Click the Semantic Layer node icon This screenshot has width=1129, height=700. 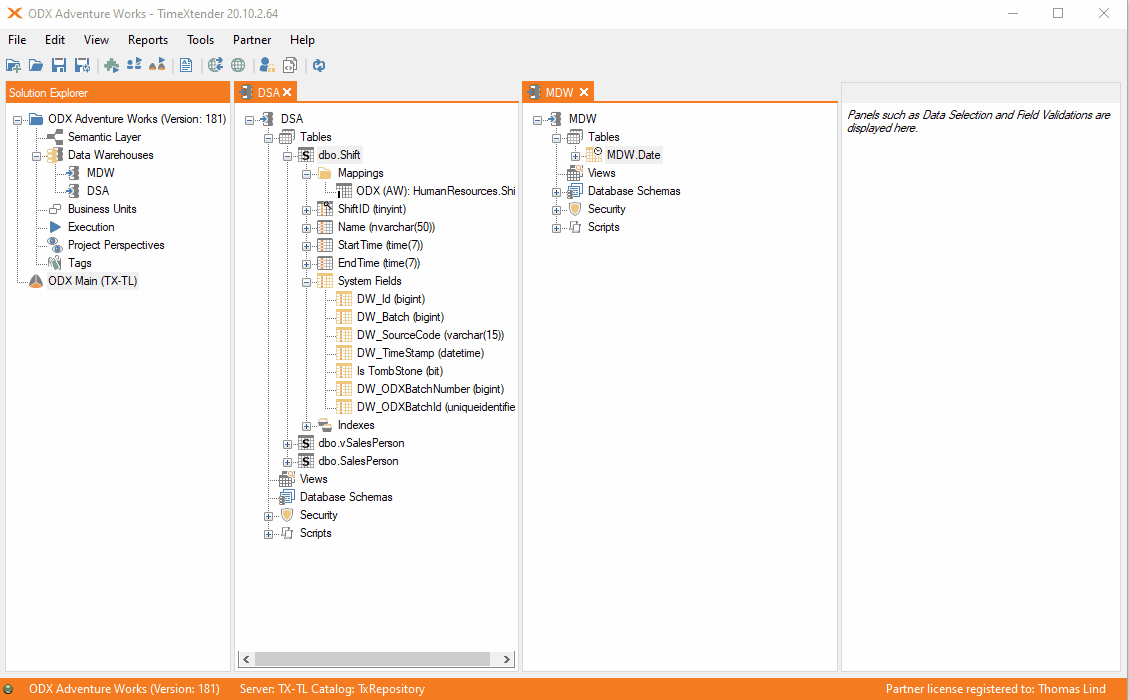tap(55, 137)
